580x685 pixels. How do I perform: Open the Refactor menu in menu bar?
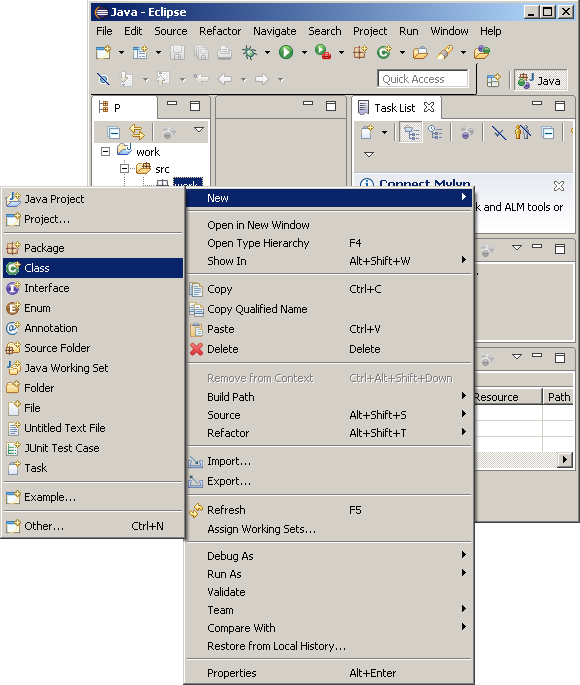[220, 31]
